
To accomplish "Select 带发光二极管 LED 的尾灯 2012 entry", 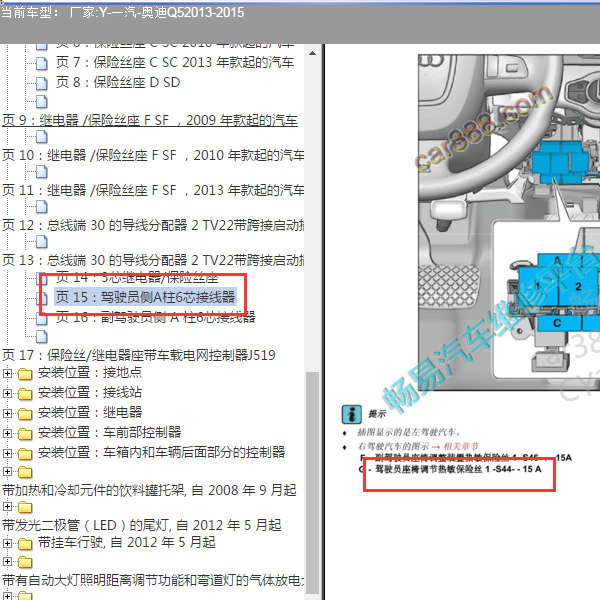I will tap(142, 525).
